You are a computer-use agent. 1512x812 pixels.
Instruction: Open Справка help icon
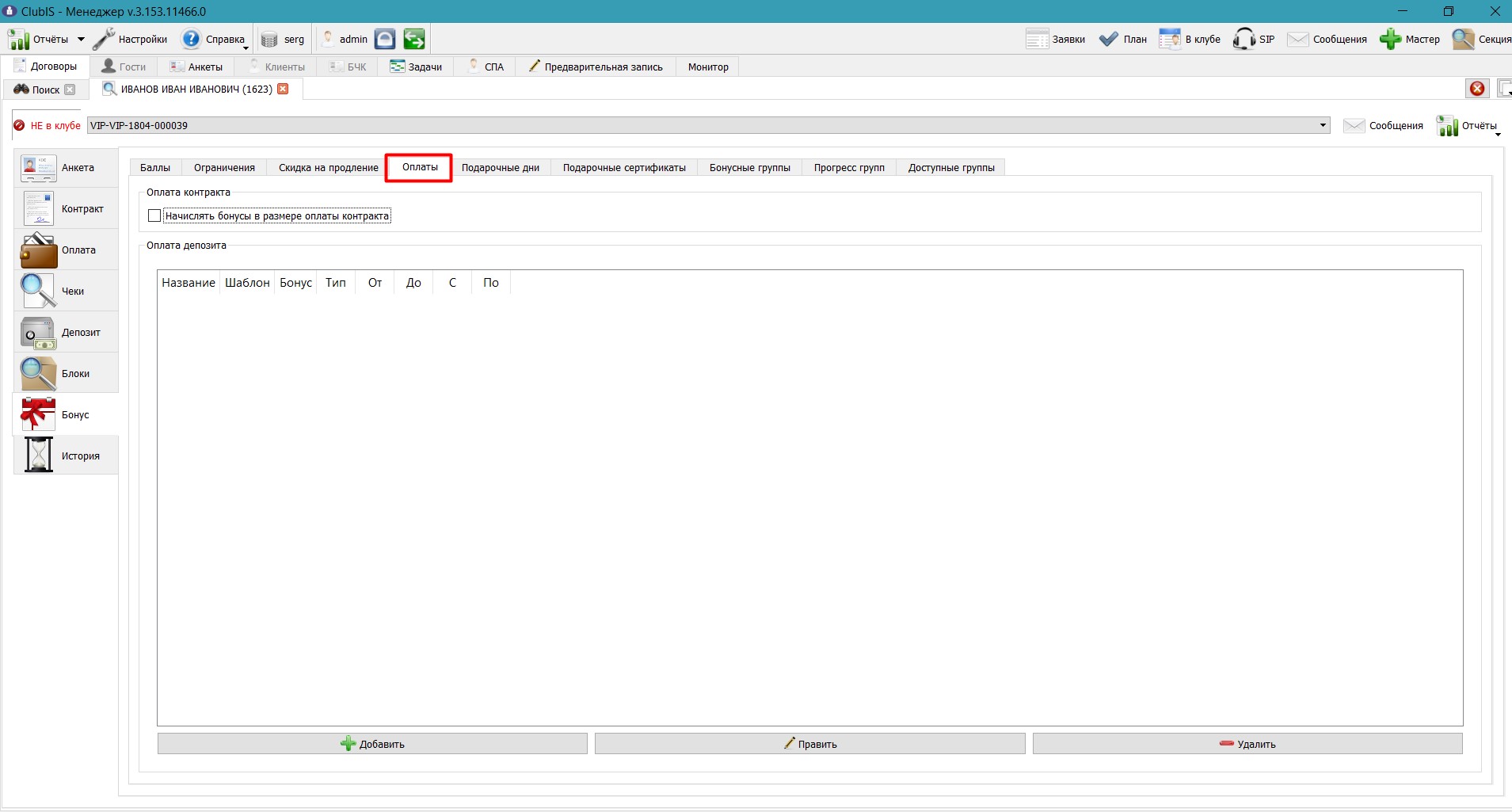click(x=191, y=39)
